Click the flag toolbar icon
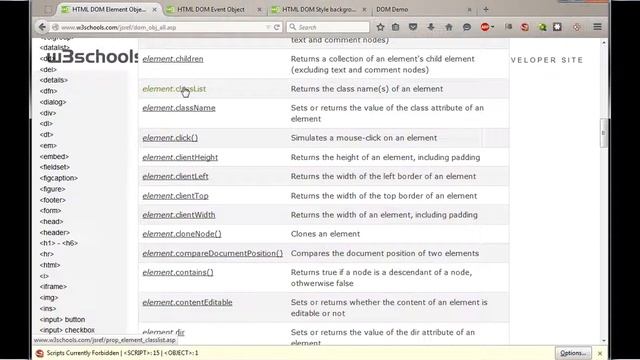Screen dimensions: 640x360 click(x=508, y=27)
